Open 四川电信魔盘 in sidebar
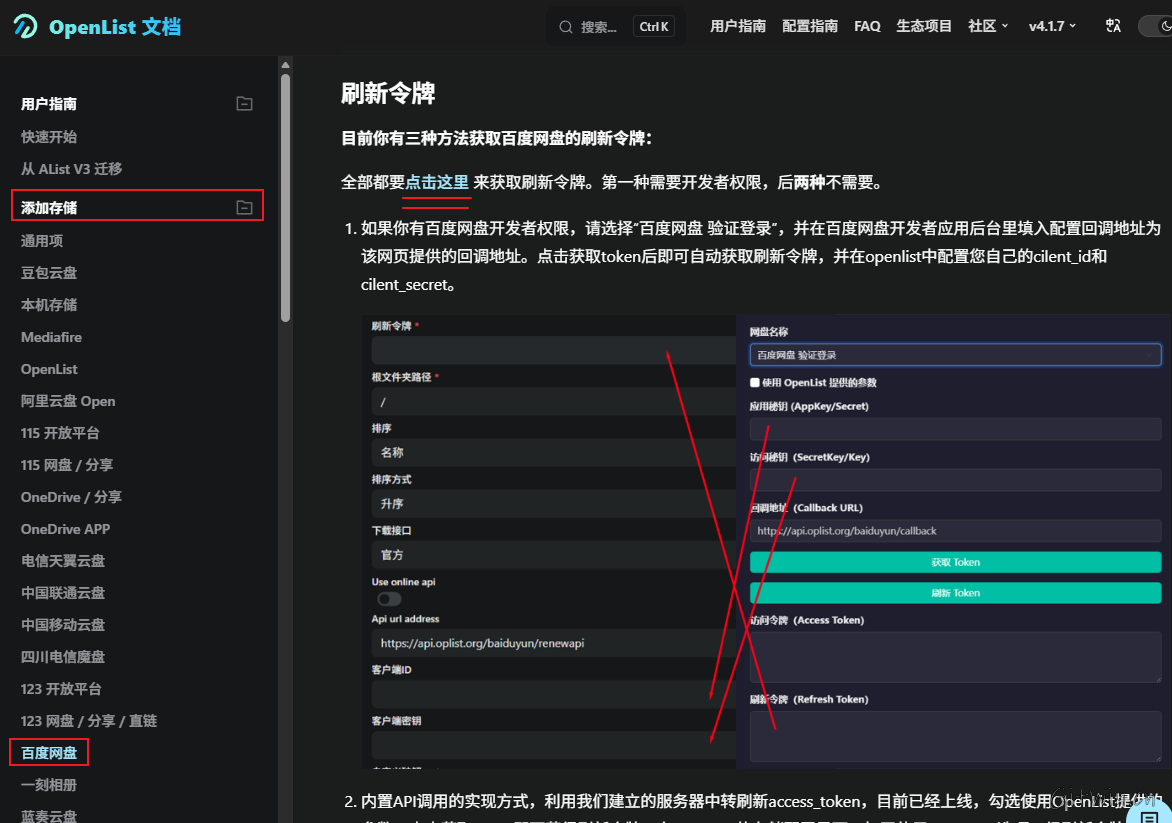The width and height of the screenshot is (1172, 823). pyautogui.click(x=64, y=657)
